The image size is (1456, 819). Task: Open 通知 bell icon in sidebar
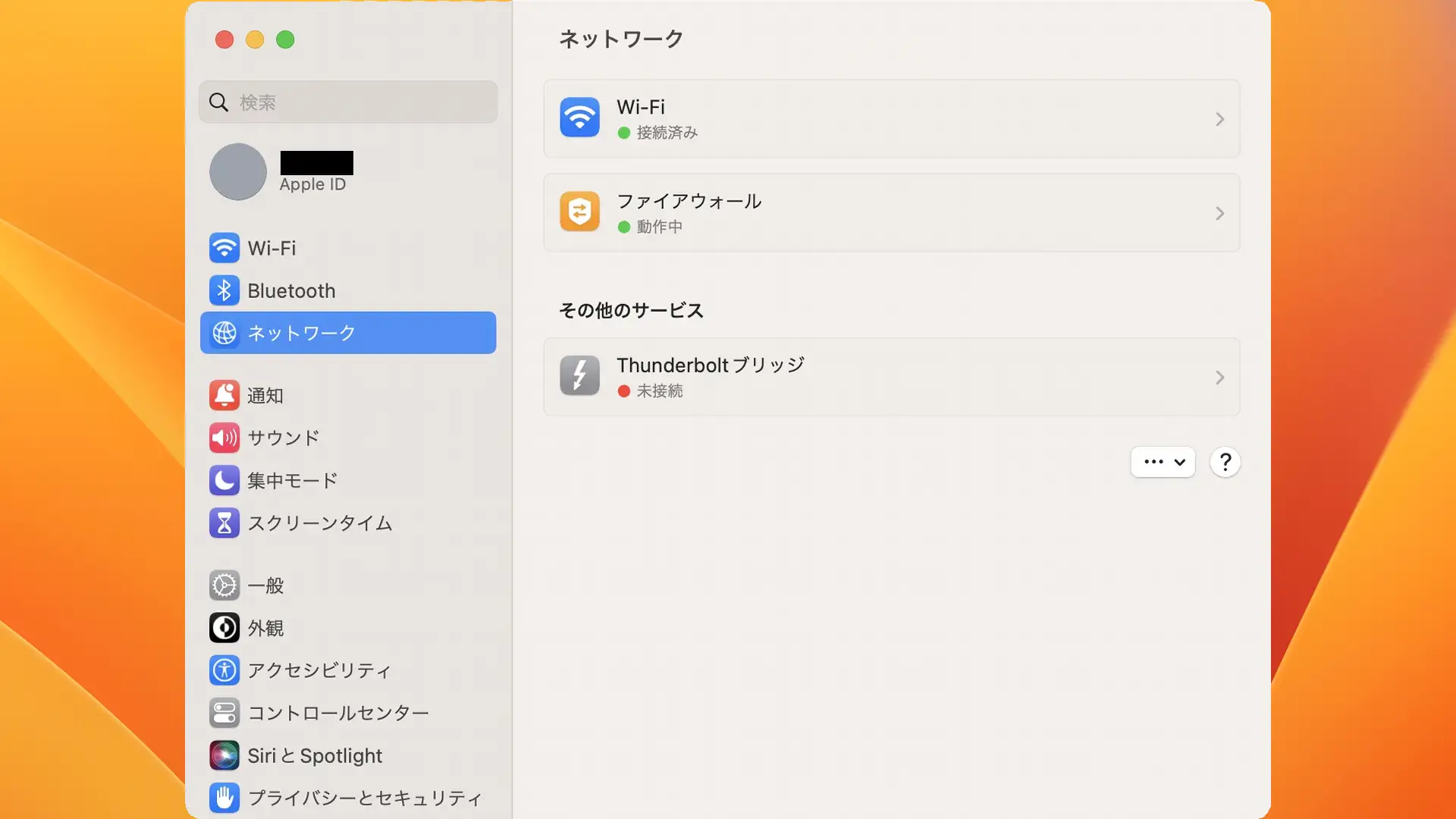coord(224,395)
